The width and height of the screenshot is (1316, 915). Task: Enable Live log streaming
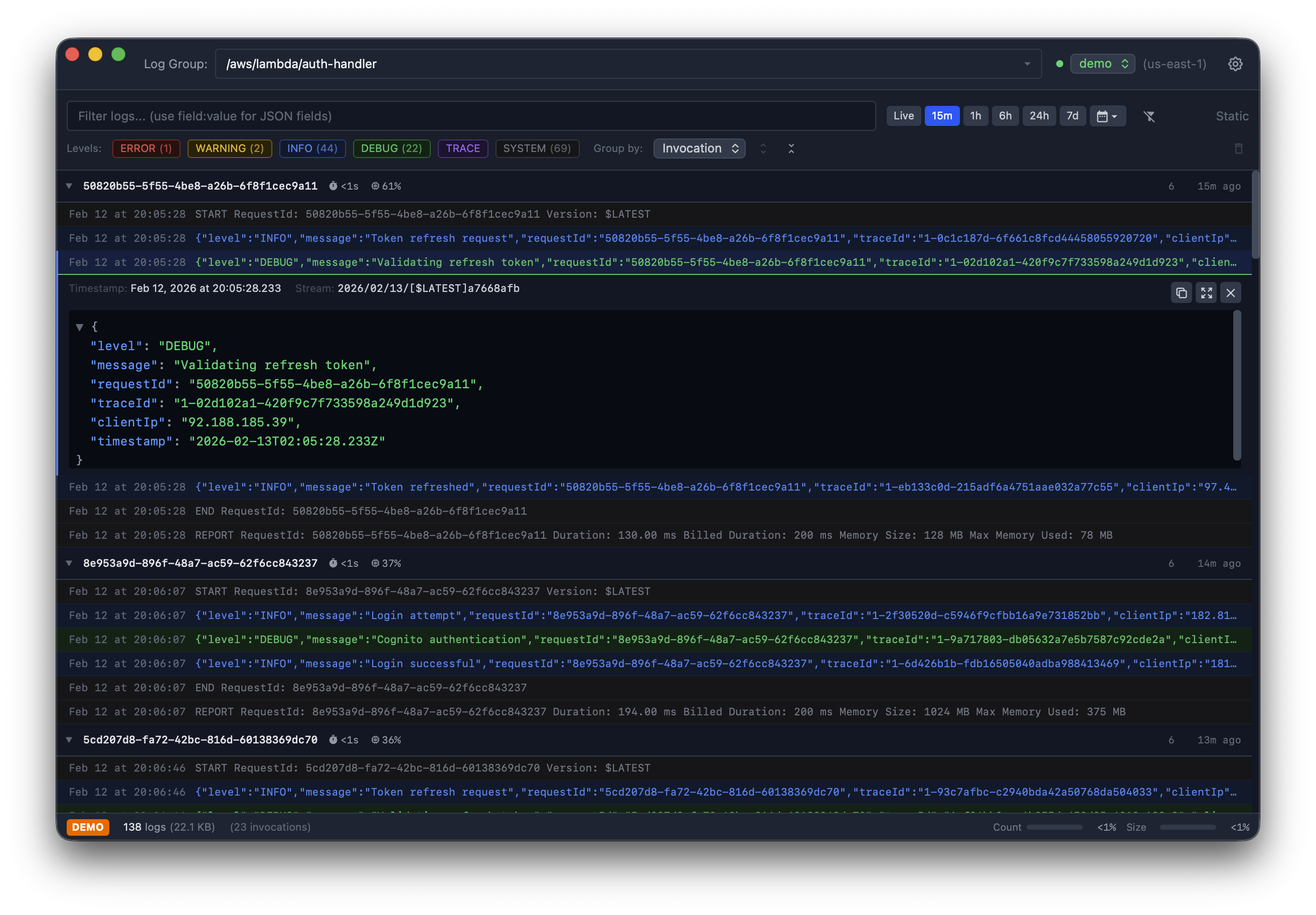[x=903, y=116]
